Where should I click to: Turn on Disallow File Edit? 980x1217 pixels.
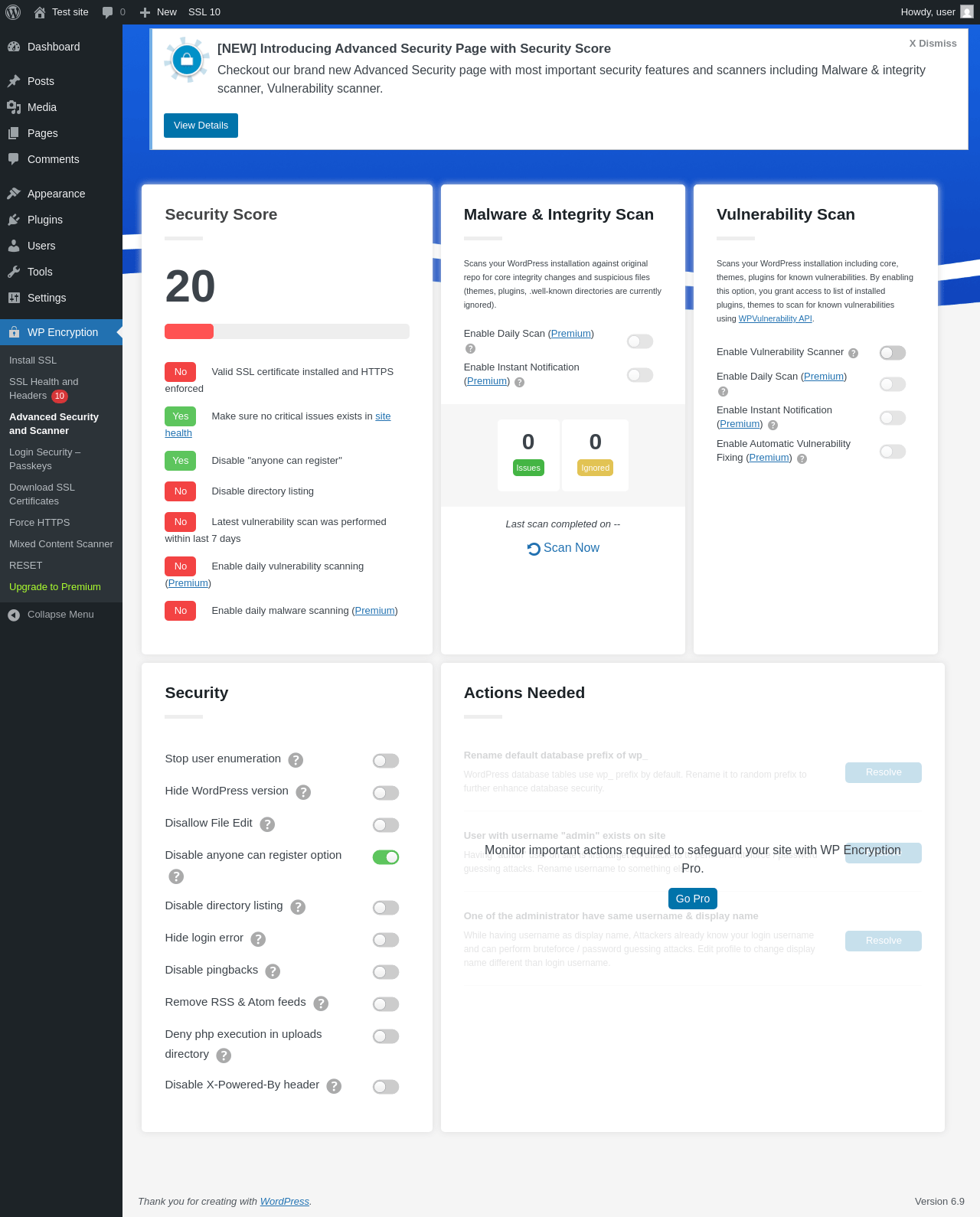tap(386, 825)
